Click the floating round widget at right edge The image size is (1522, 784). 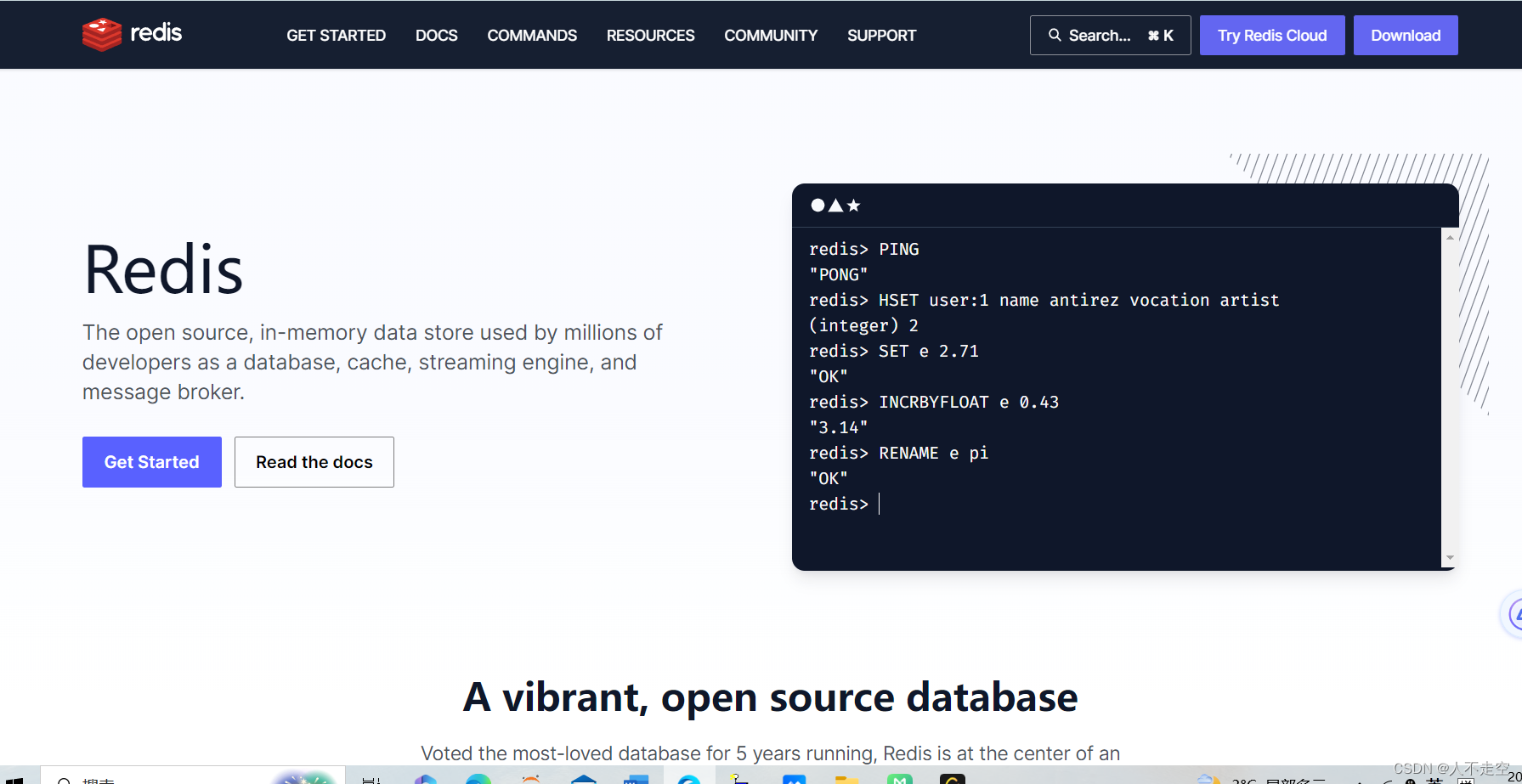[1514, 613]
